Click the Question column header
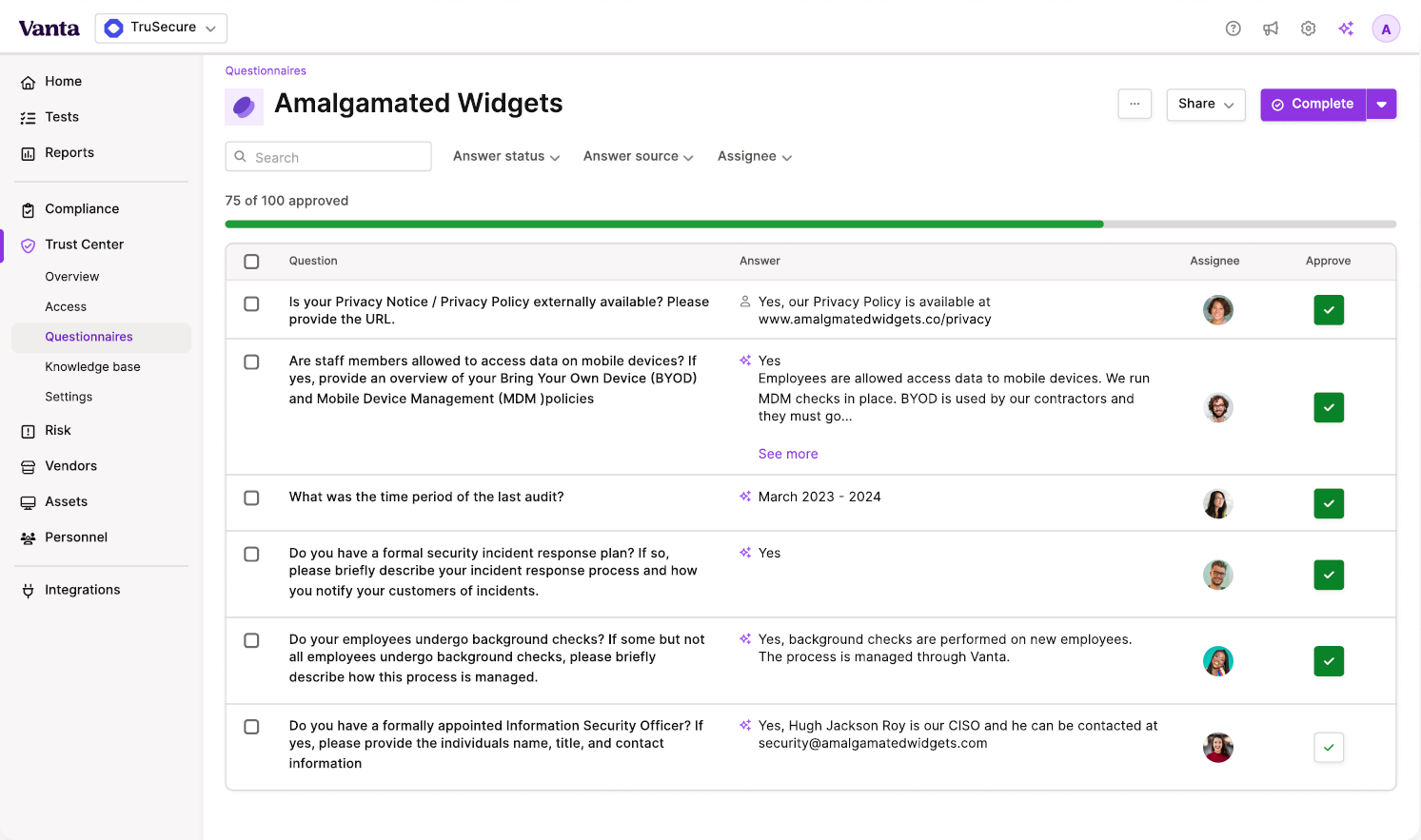Image resolution: width=1421 pixels, height=840 pixels. click(x=313, y=262)
